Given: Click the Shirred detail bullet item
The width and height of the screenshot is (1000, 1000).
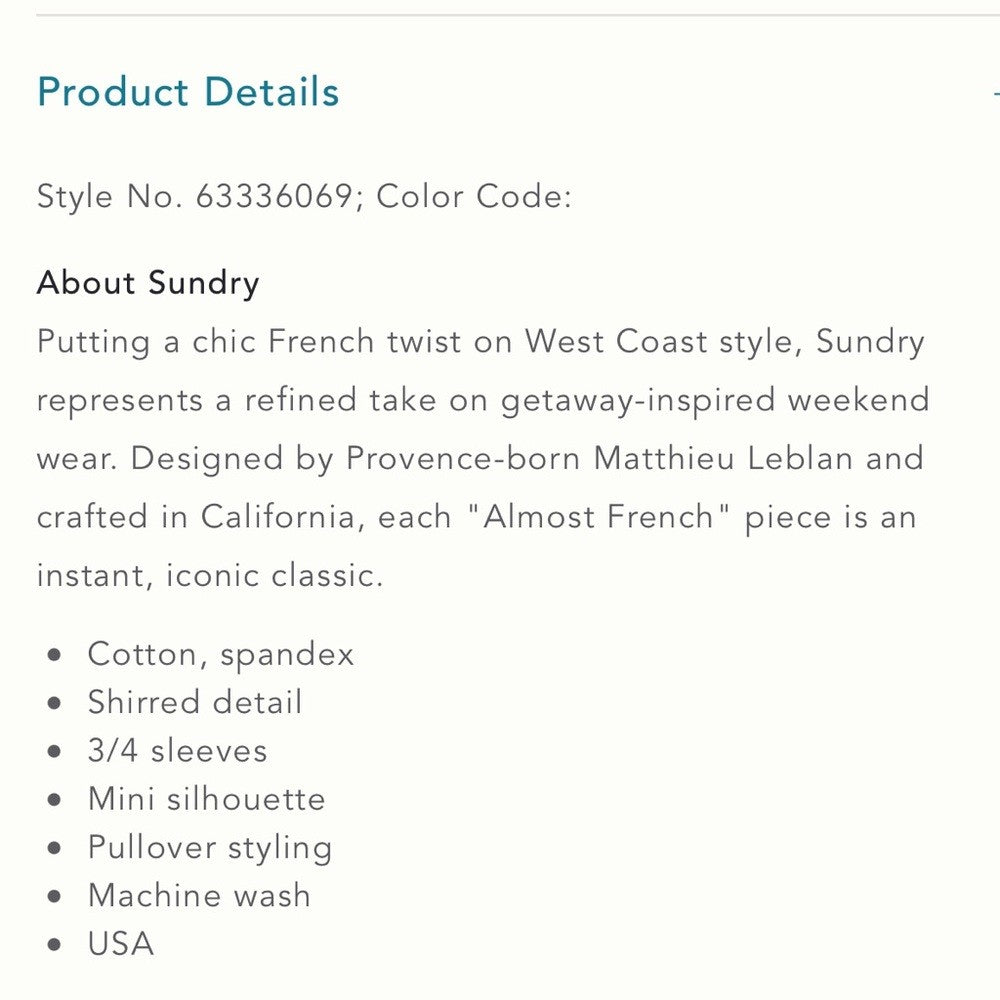Looking at the screenshot, I should click(x=194, y=702).
